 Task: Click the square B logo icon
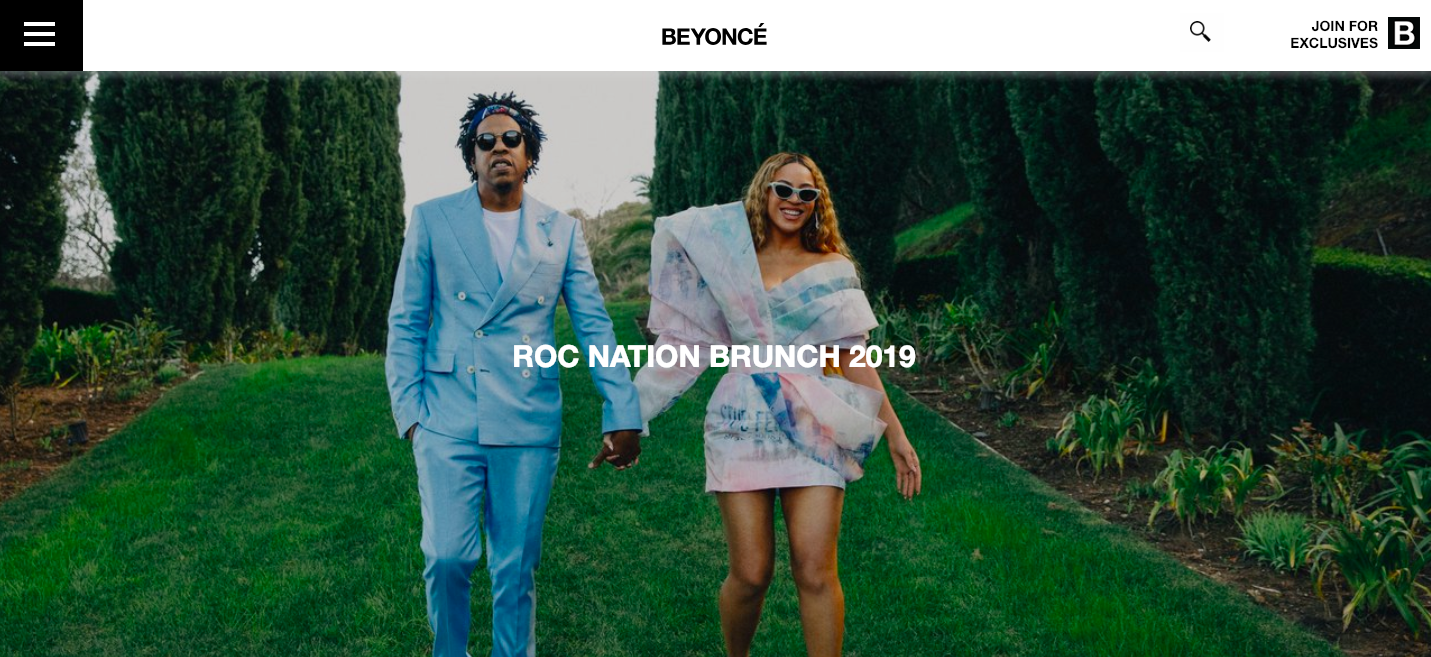coord(1404,33)
